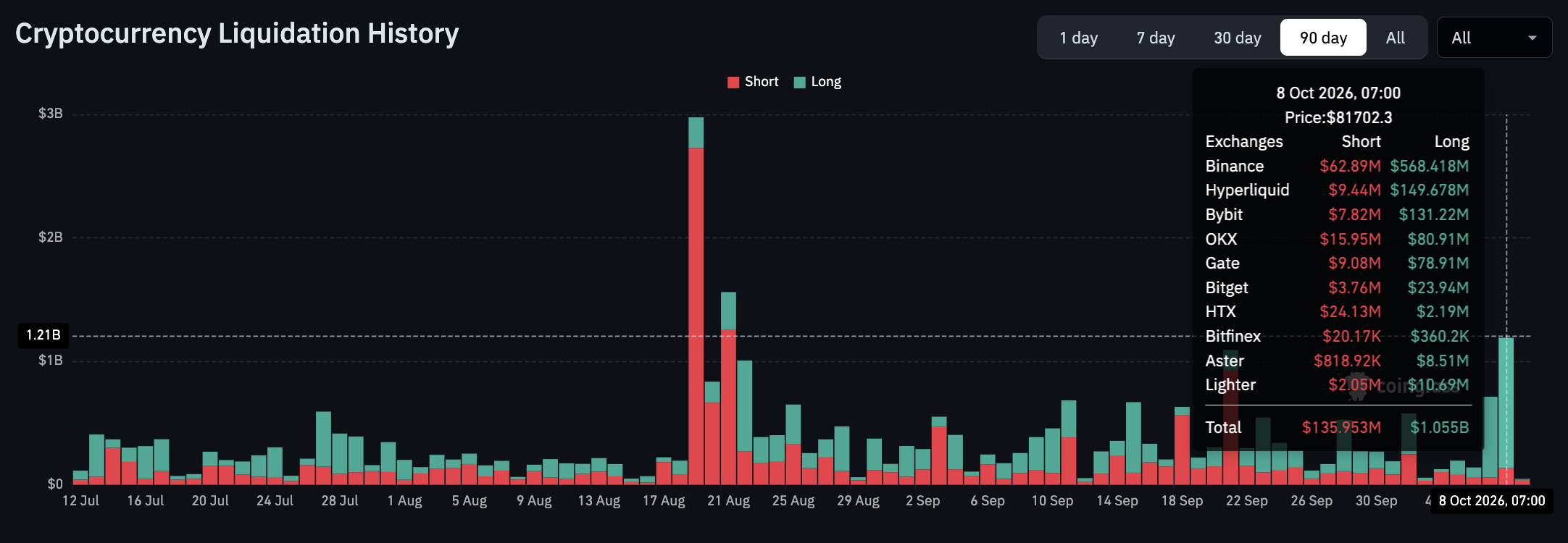This screenshot has height=543, width=1568.
Task: Click the 12 Jul x-axis label
Action: [80, 501]
